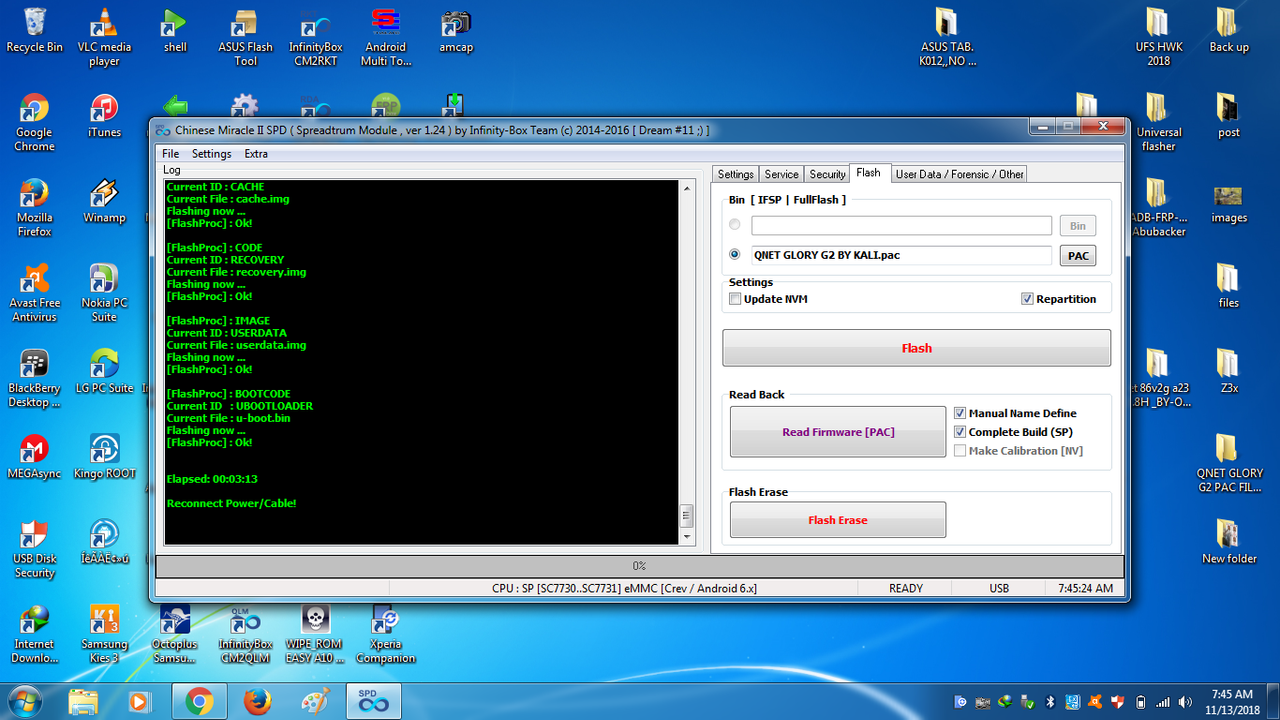Switch to User Data / Forensic / Other tab
Viewport: 1280px width, 720px height.
(x=959, y=174)
